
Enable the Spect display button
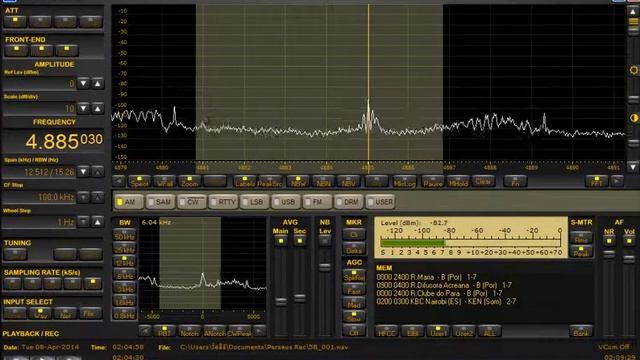[140, 181]
